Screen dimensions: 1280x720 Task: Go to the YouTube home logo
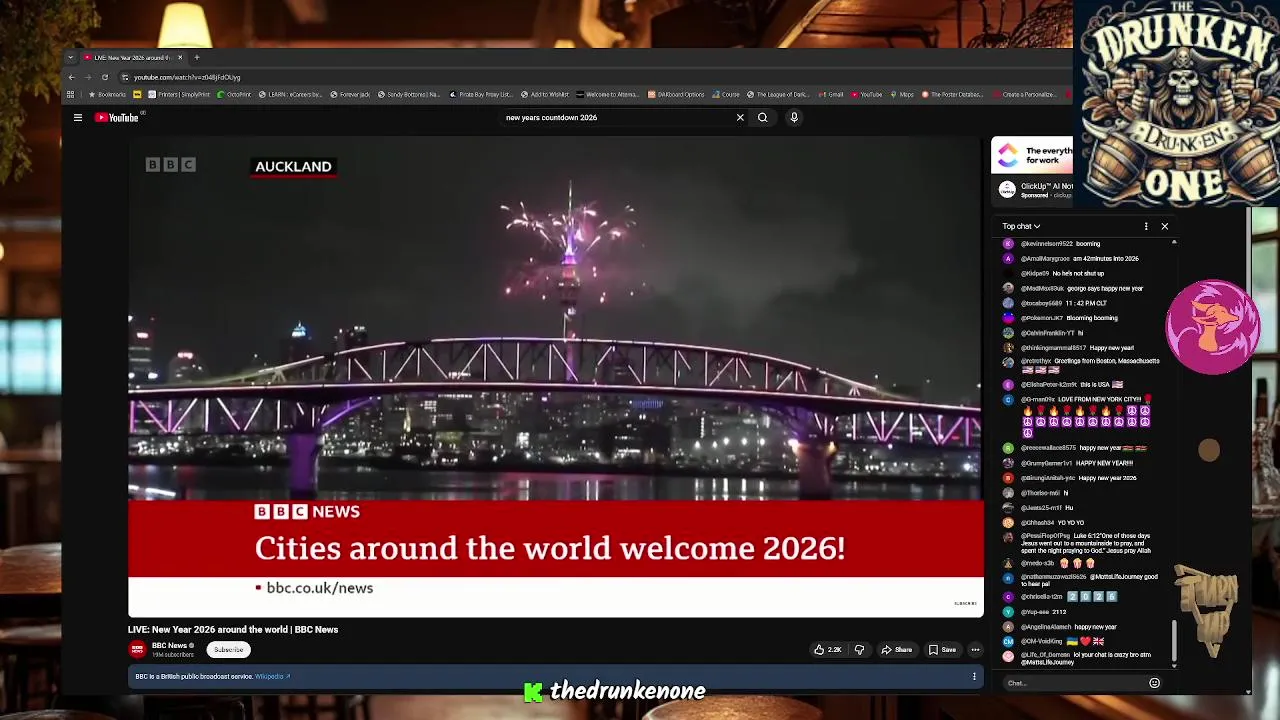pyautogui.click(x=118, y=118)
